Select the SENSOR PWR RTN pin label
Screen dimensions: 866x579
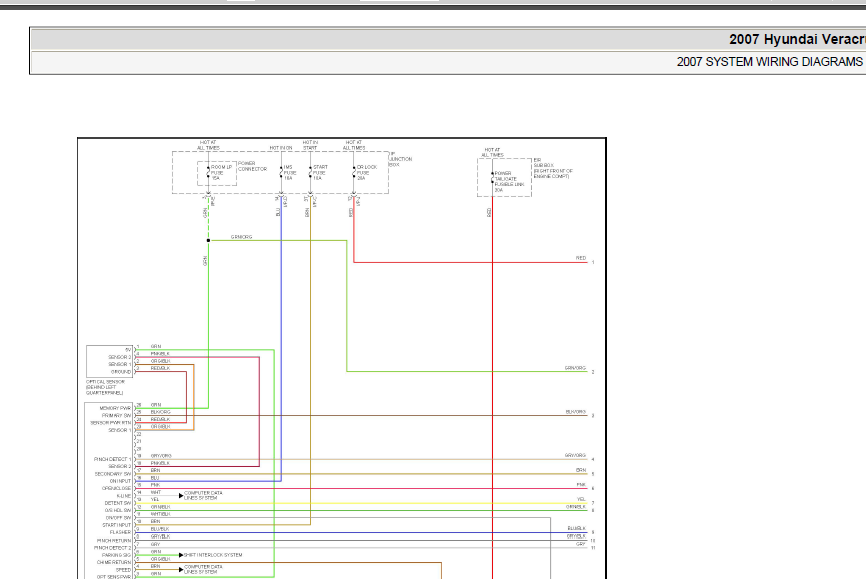tap(111, 423)
